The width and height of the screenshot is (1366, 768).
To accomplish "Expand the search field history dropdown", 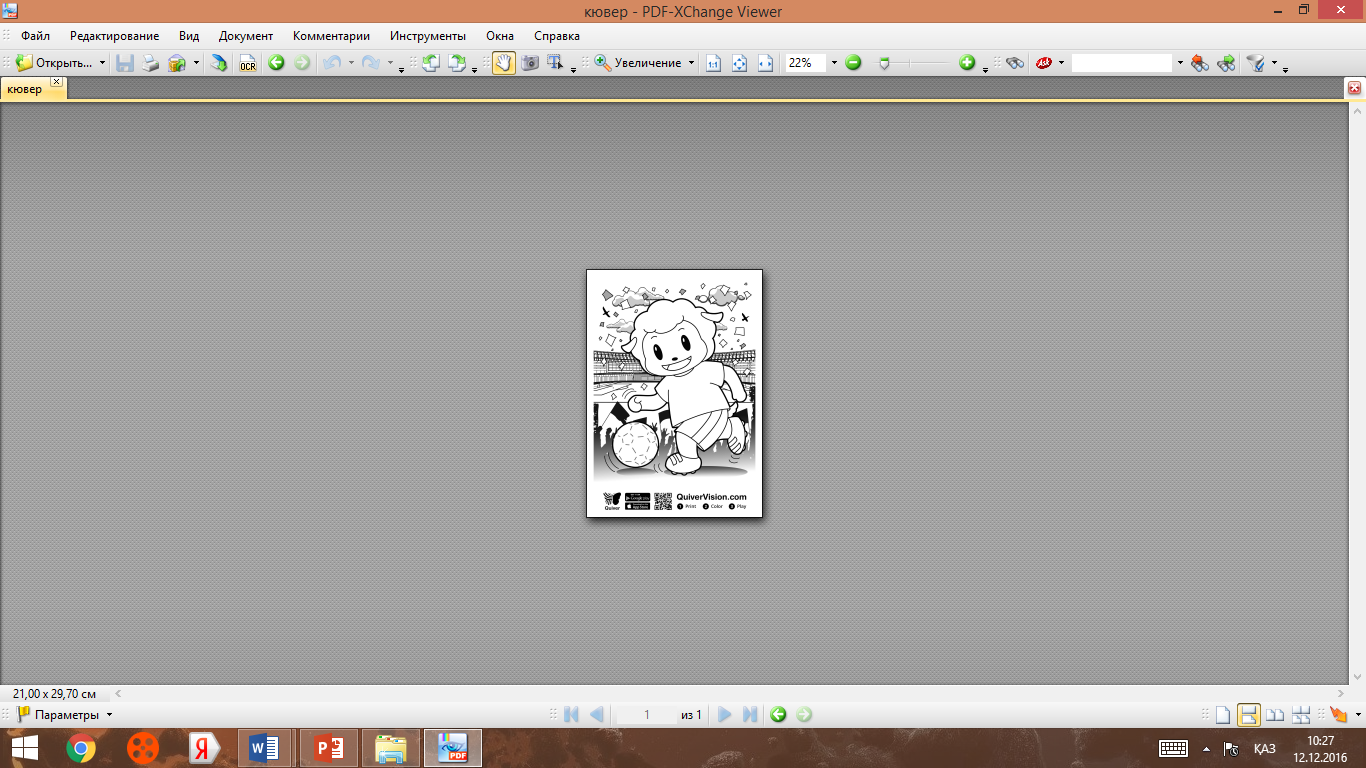I will pyautogui.click(x=1180, y=63).
